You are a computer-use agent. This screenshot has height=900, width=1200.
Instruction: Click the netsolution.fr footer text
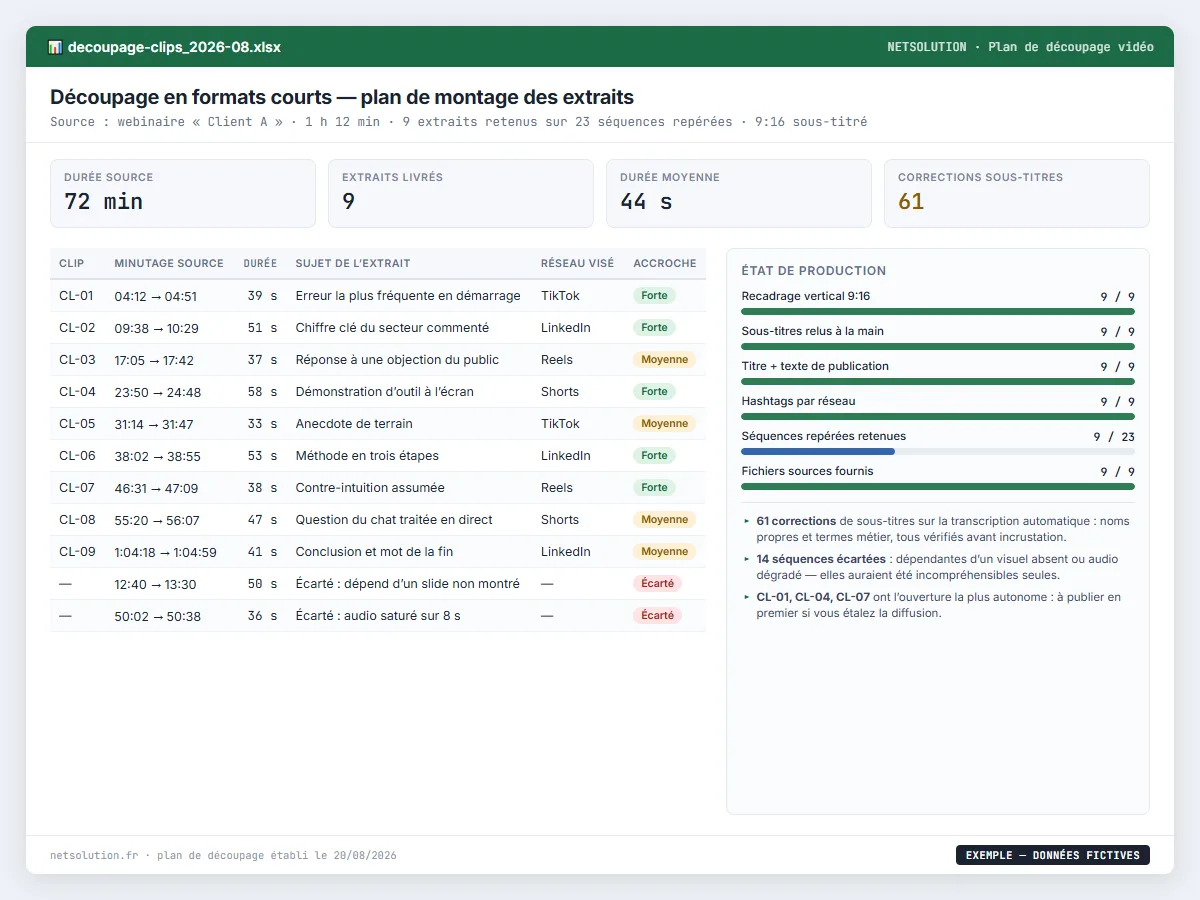94,856
